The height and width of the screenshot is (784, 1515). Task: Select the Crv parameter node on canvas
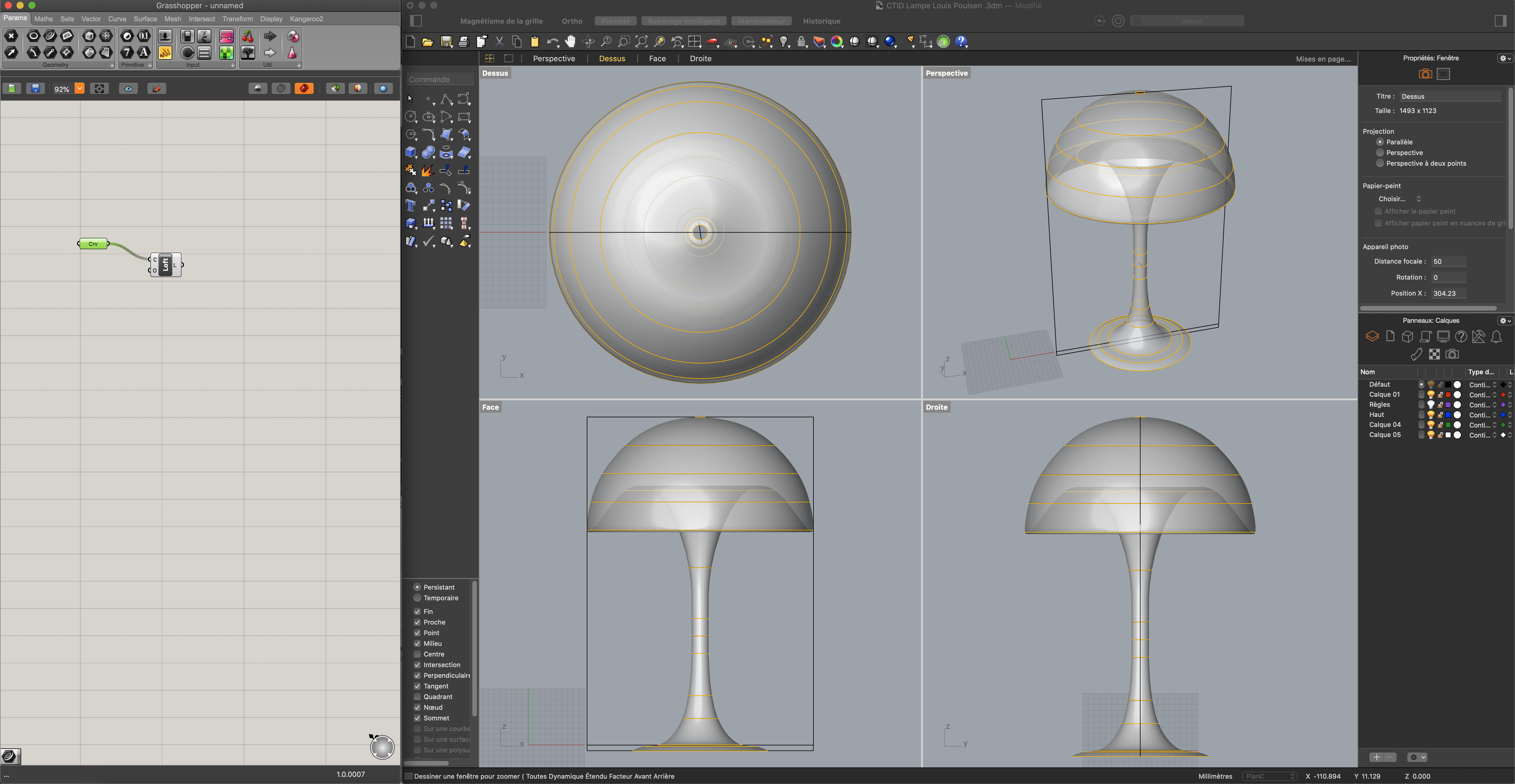click(94, 243)
